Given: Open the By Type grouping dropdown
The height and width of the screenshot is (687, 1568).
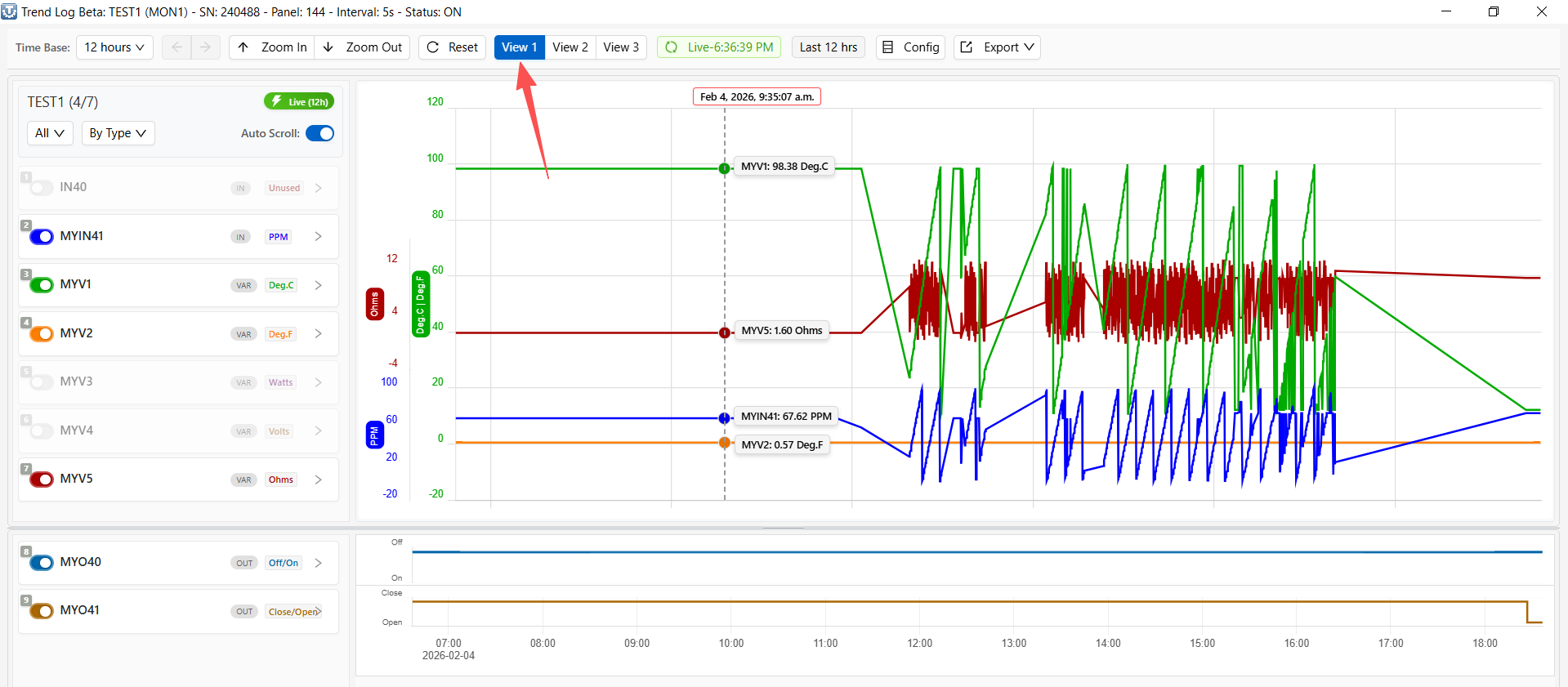Looking at the screenshot, I should pos(118,133).
